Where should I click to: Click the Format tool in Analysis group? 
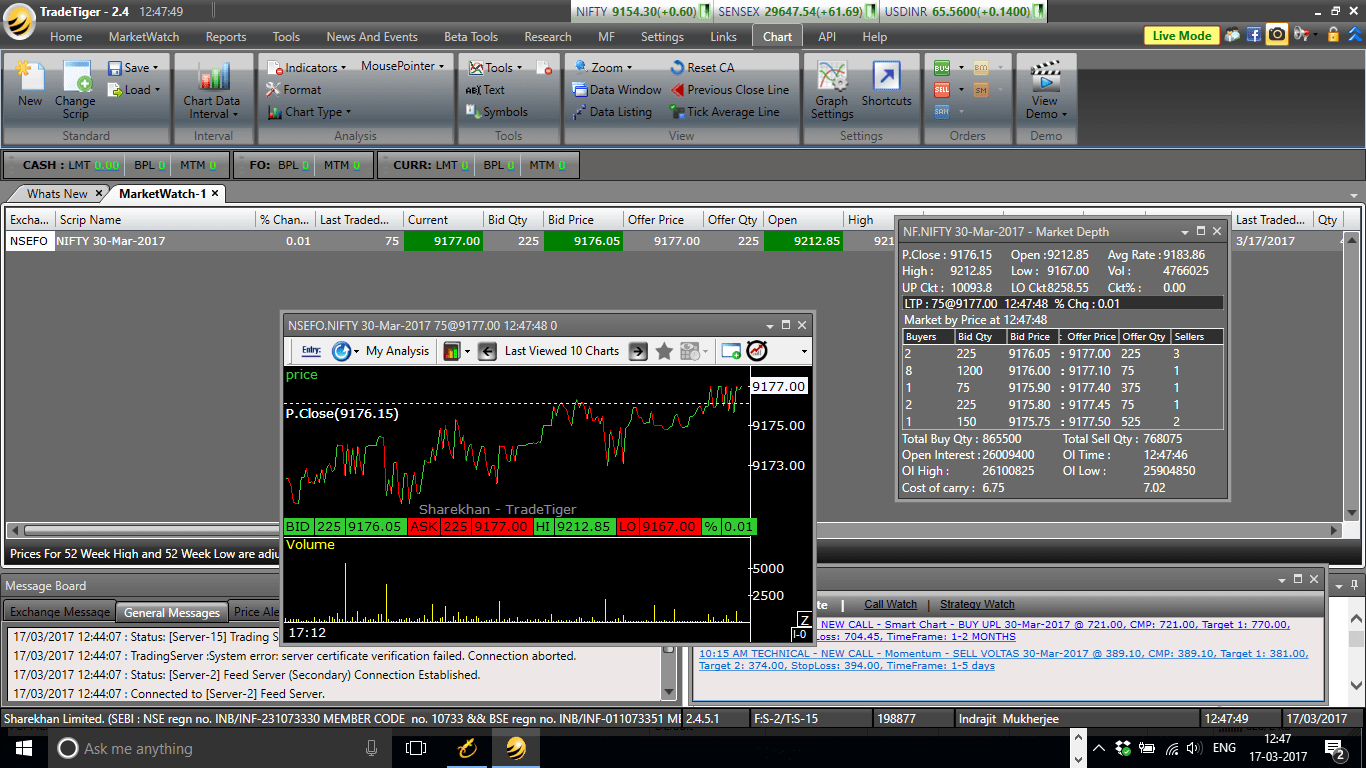click(x=294, y=90)
